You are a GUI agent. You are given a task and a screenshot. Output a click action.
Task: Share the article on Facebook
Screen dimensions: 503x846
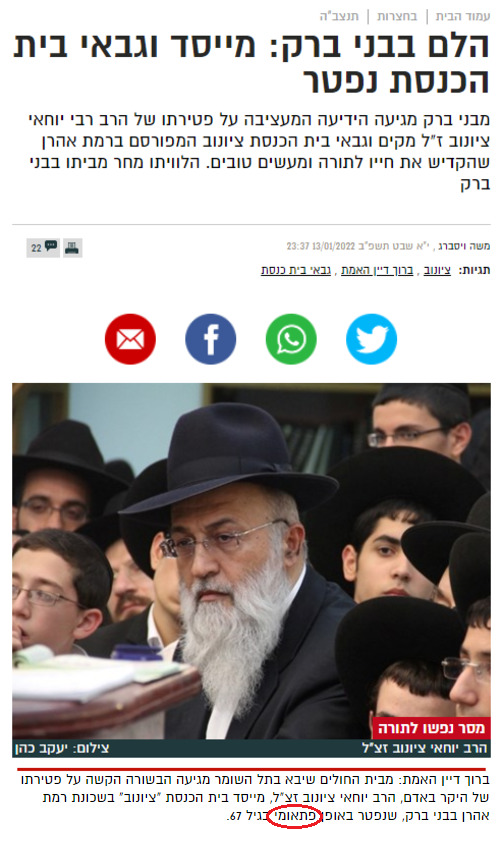[210, 339]
